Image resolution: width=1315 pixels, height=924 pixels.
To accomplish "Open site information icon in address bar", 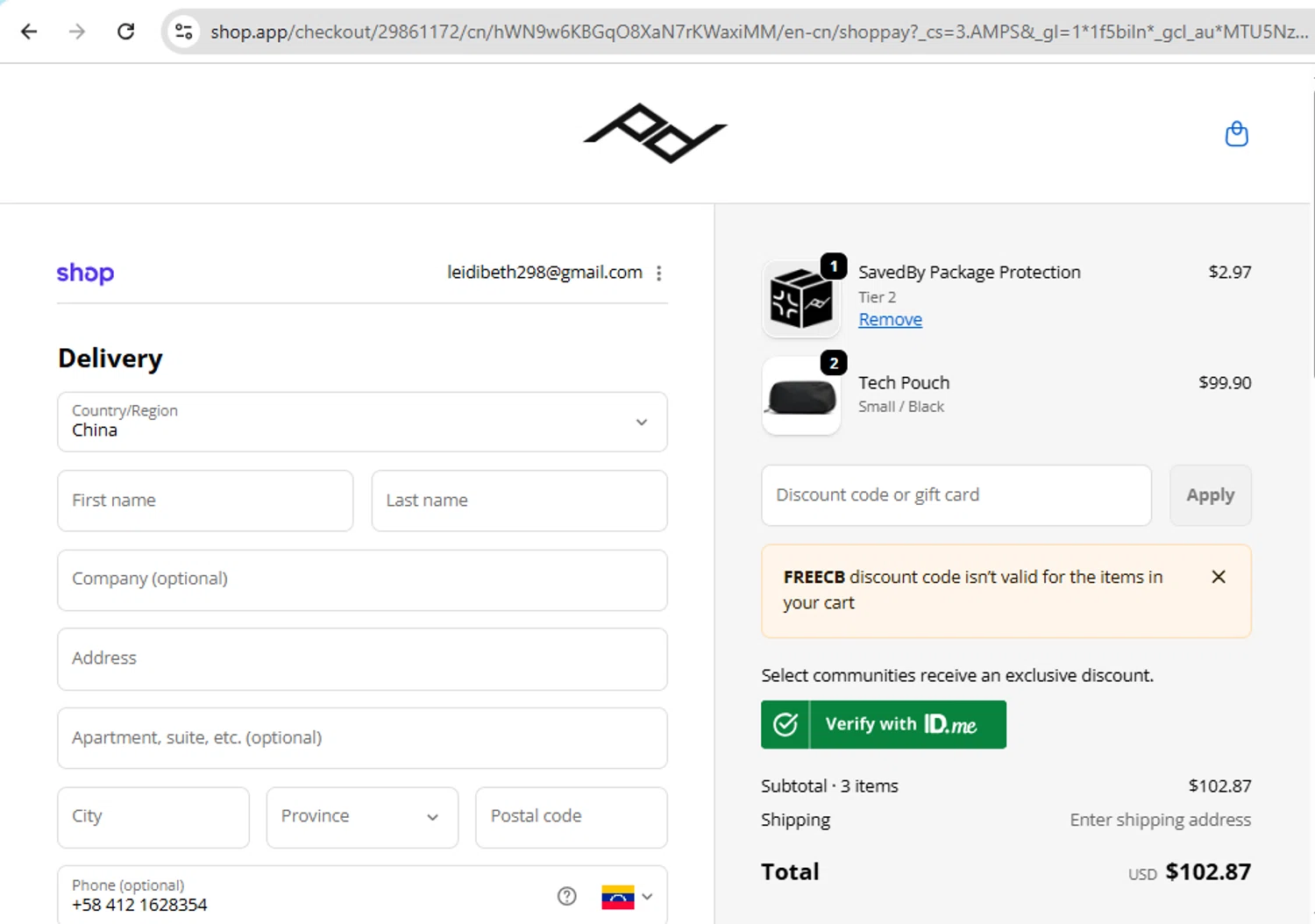I will [183, 32].
